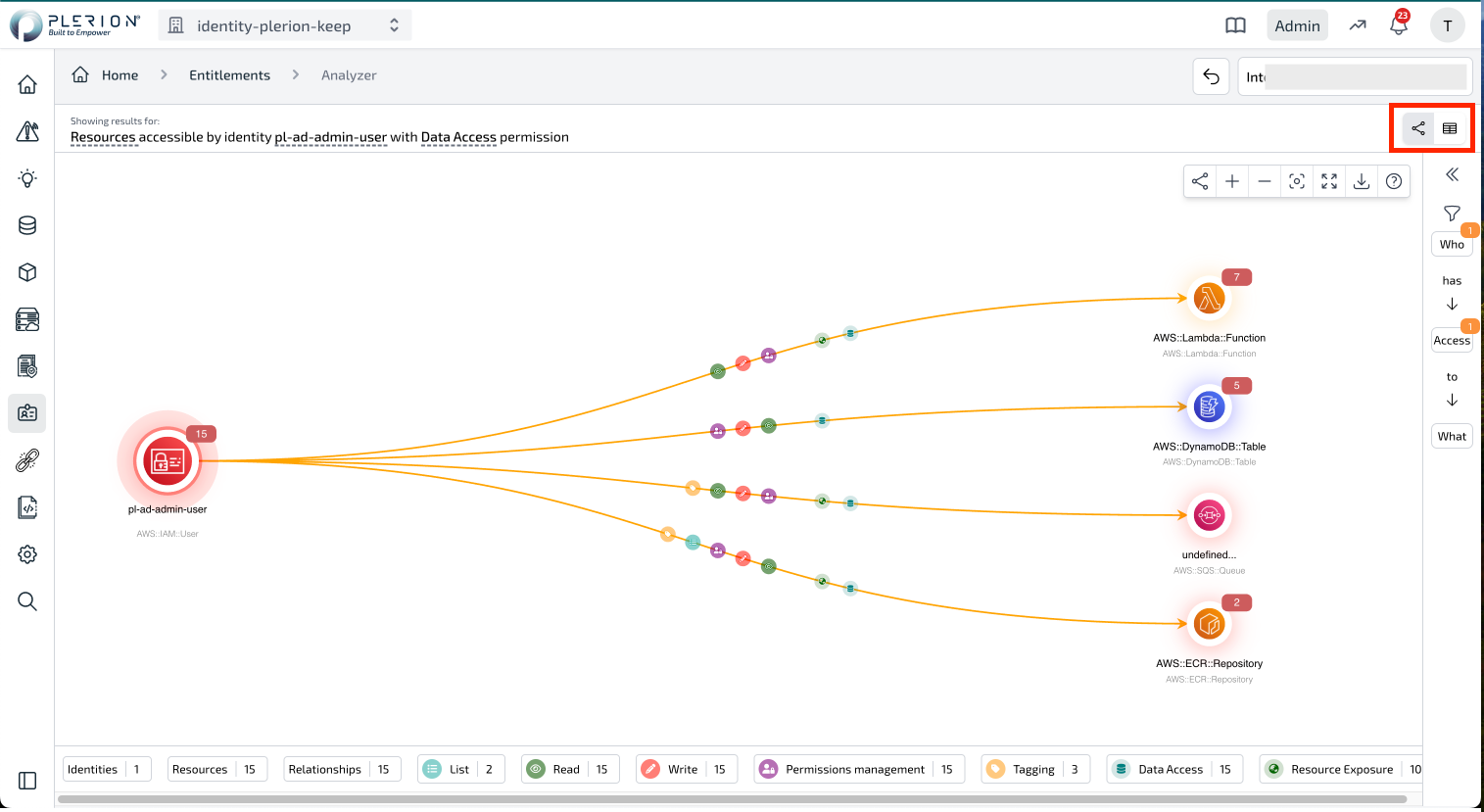
Task: Click the Analyzer breadcrumb
Action: (x=349, y=75)
